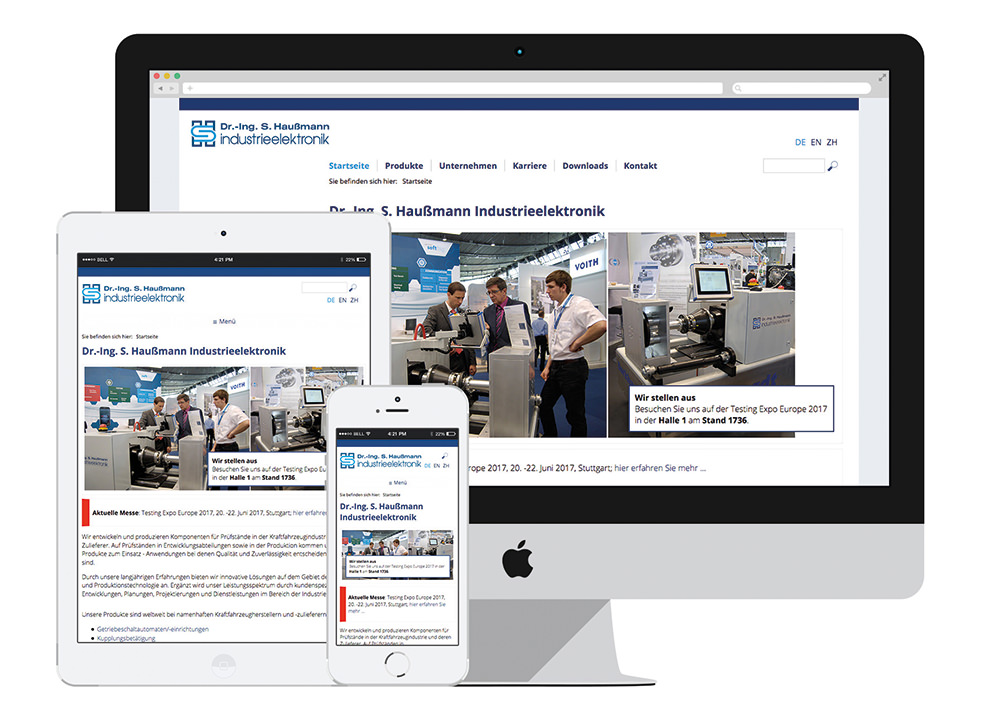
Task: Switch the desktop site language to ZH
Action: (x=832, y=142)
